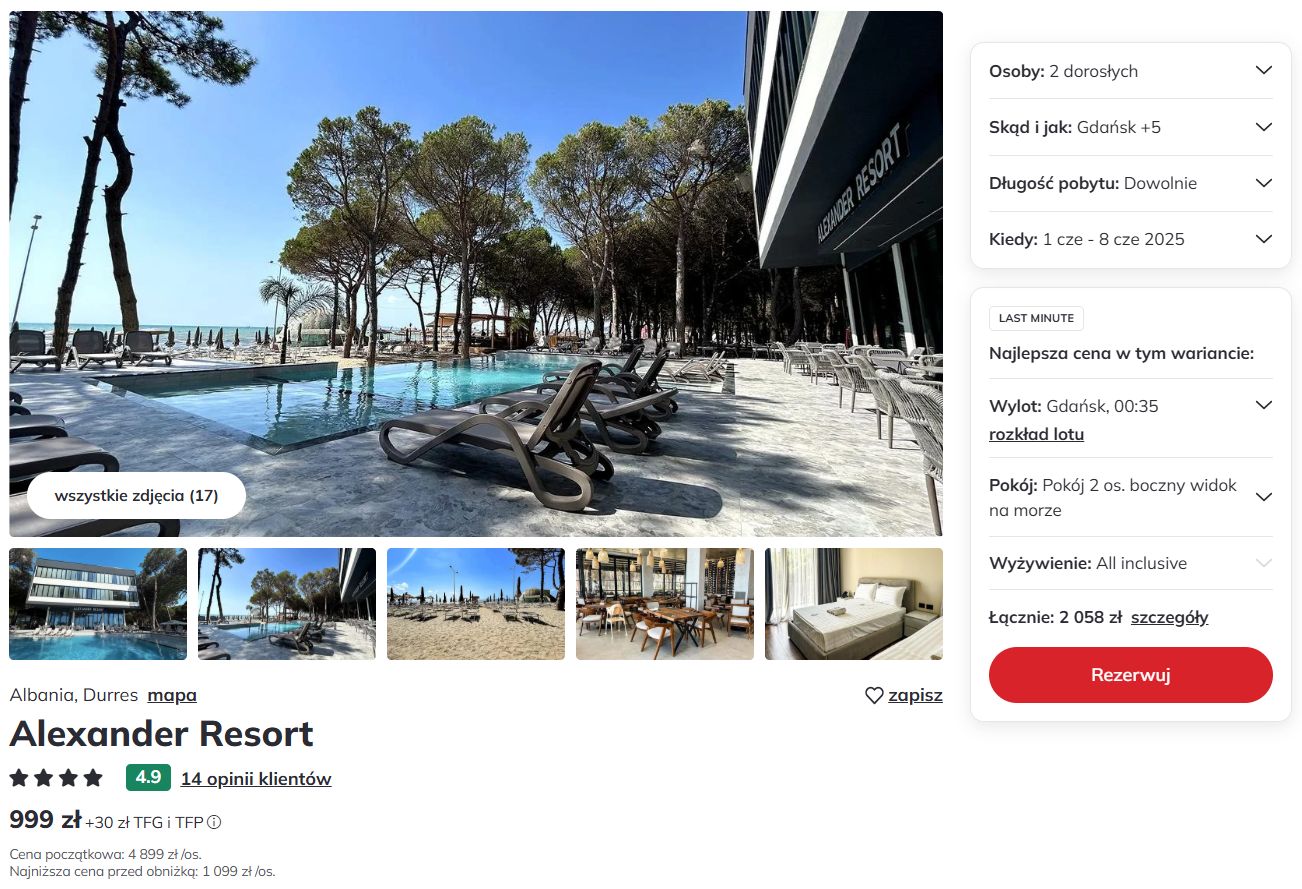Image resolution: width=1302 pixels, height=889 pixels.
Task: Click the four-star hotel rating
Action: pos(56,778)
